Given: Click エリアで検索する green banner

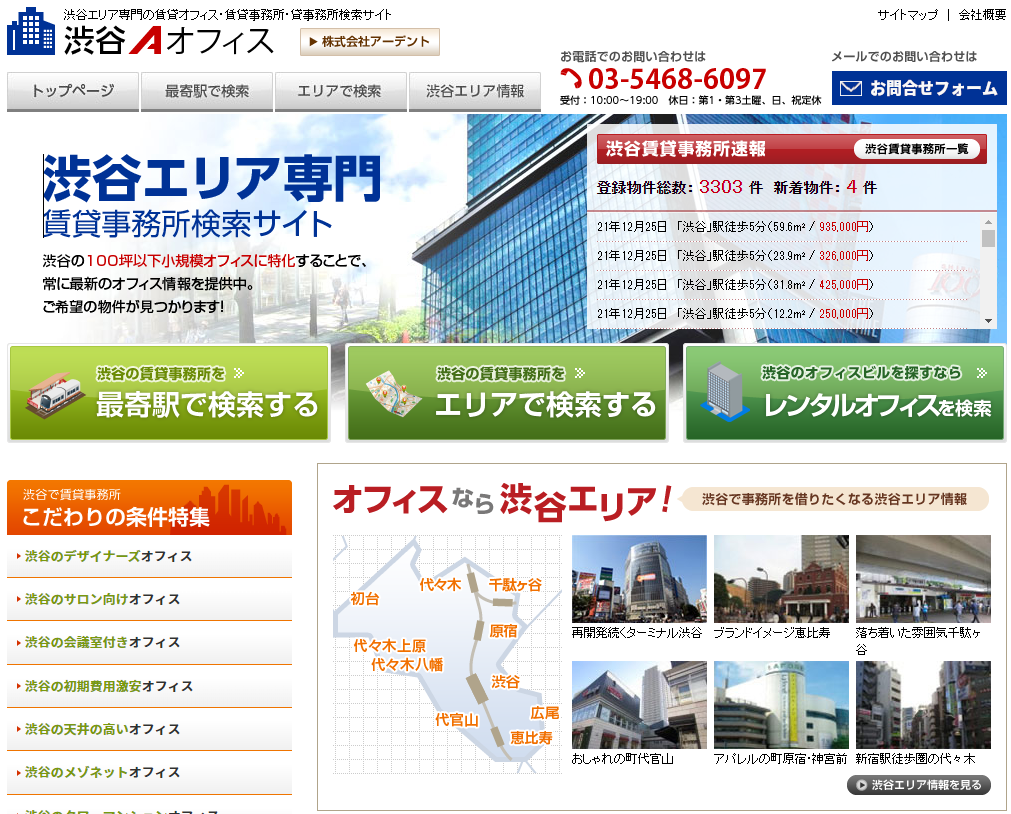Looking at the screenshot, I should (507, 393).
